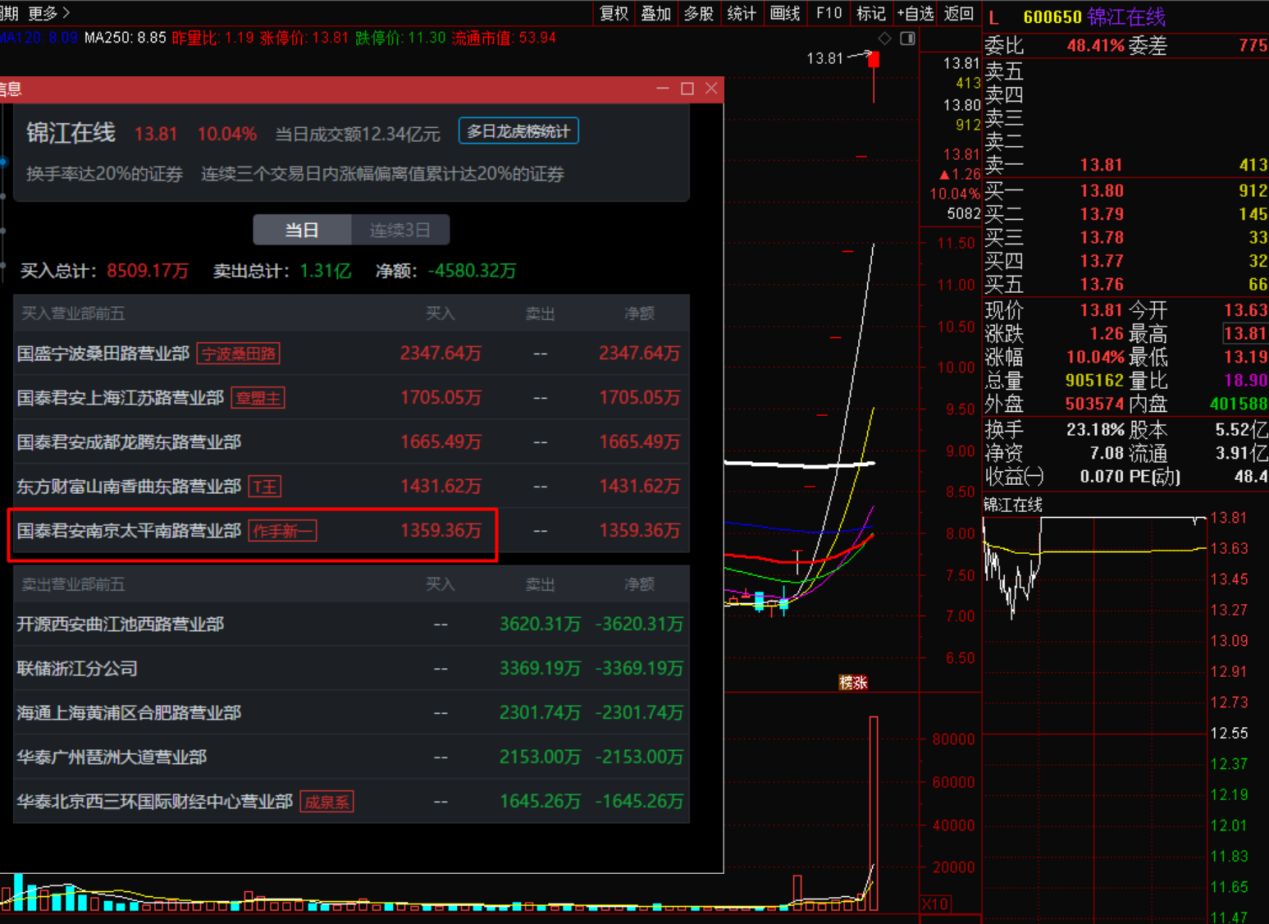This screenshot has height=924, width=1269.
Task: Click the 2347.64万 buy amount
Action: [440, 353]
